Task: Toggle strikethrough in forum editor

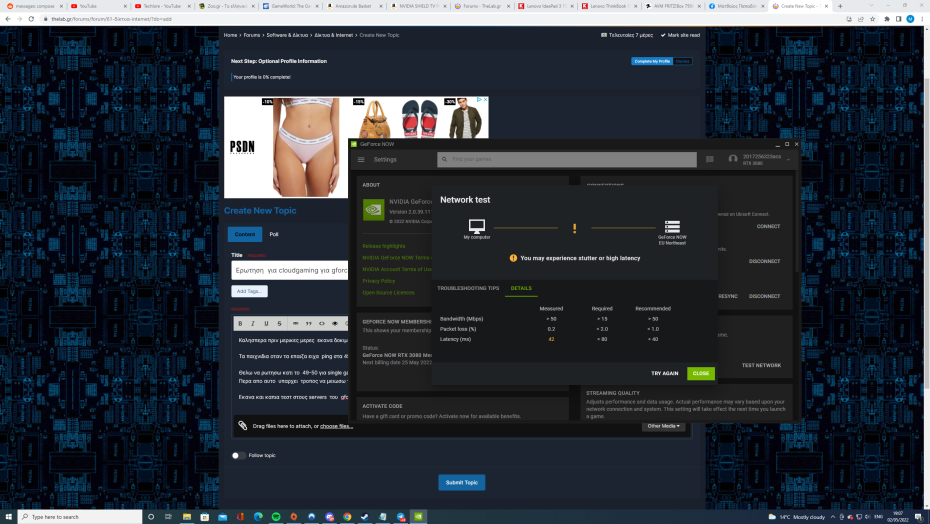Action: [x=279, y=324]
